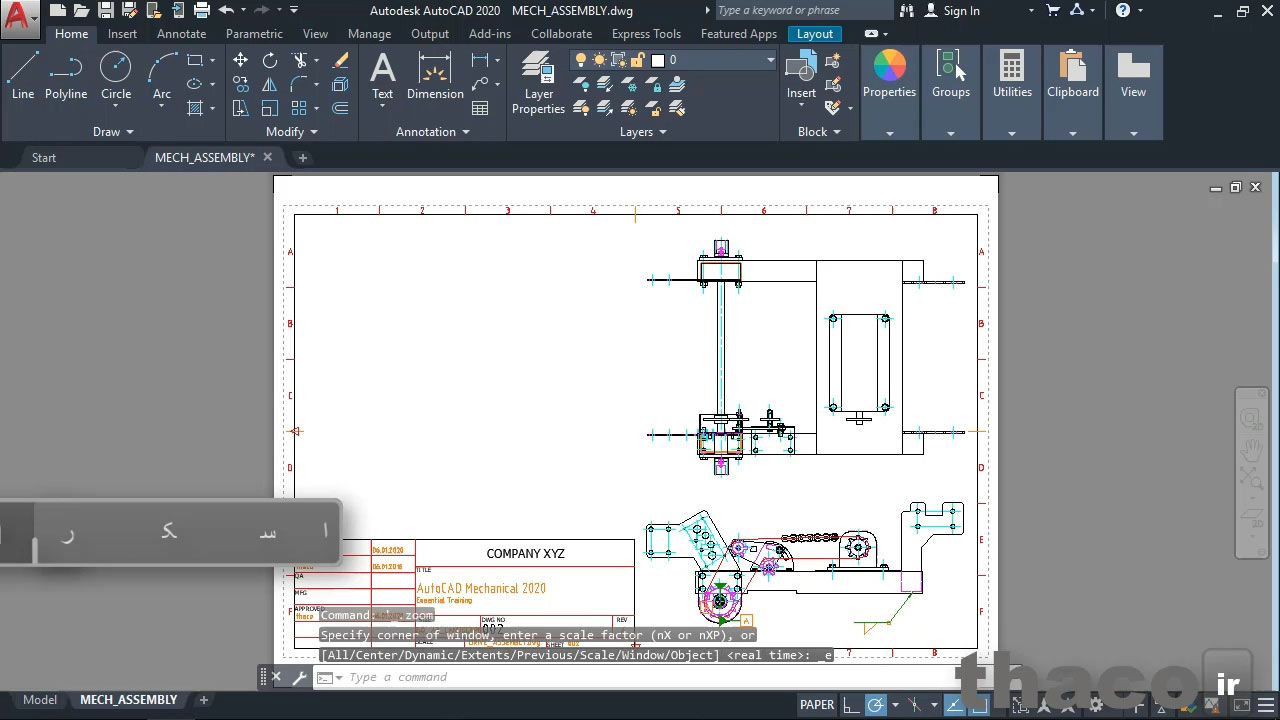
Task: Expand the Draw panel
Action: [x=113, y=132]
